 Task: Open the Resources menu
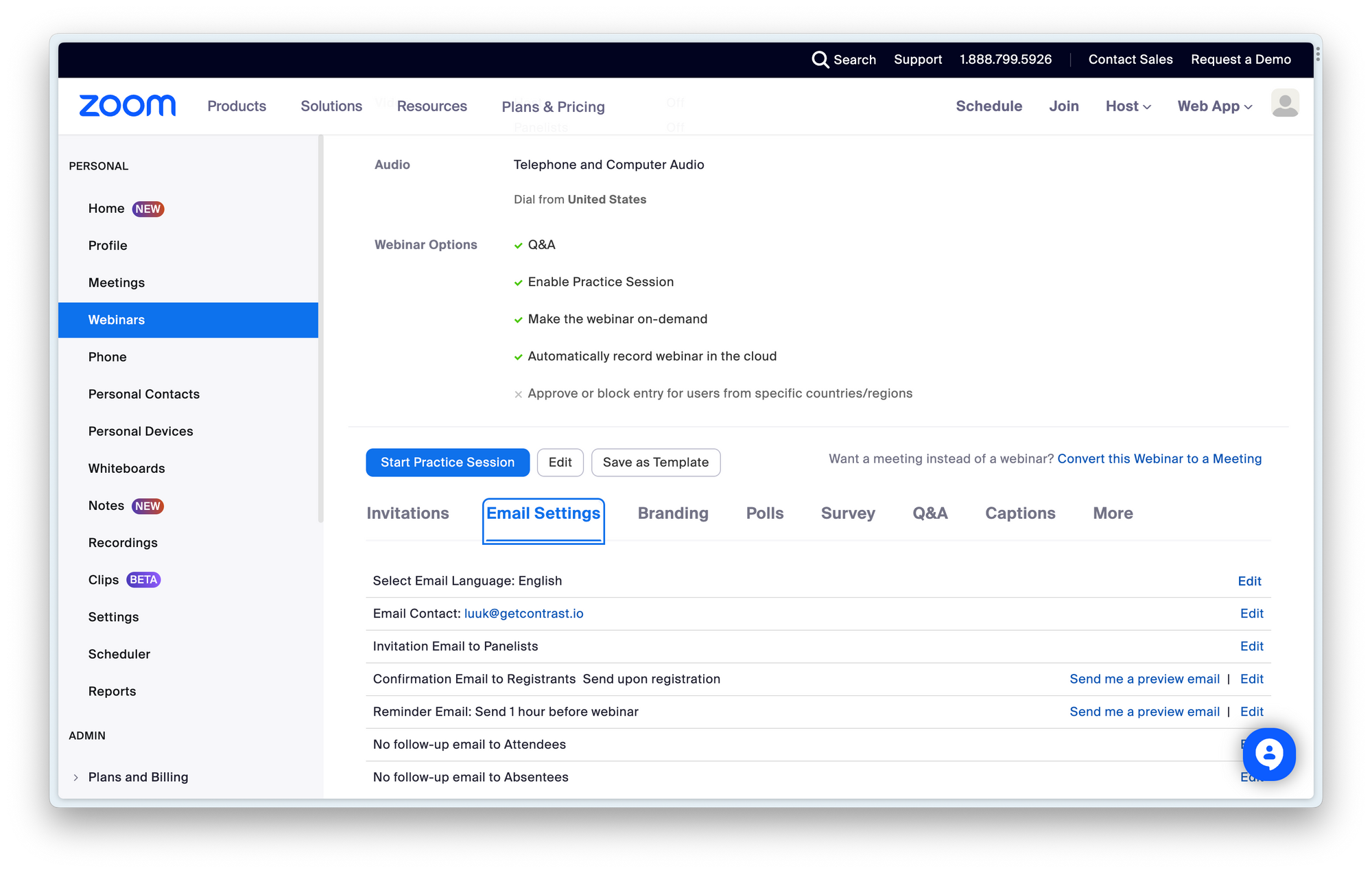(432, 106)
